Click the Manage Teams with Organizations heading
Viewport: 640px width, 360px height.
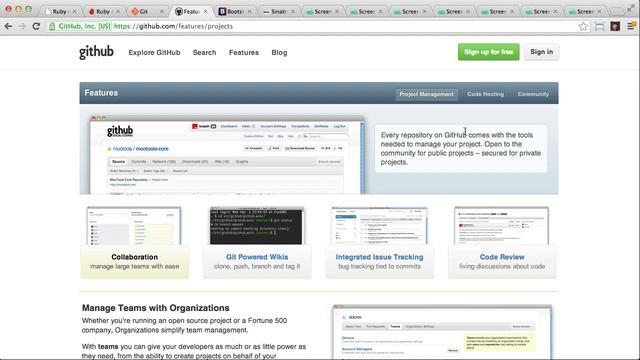[156, 308]
